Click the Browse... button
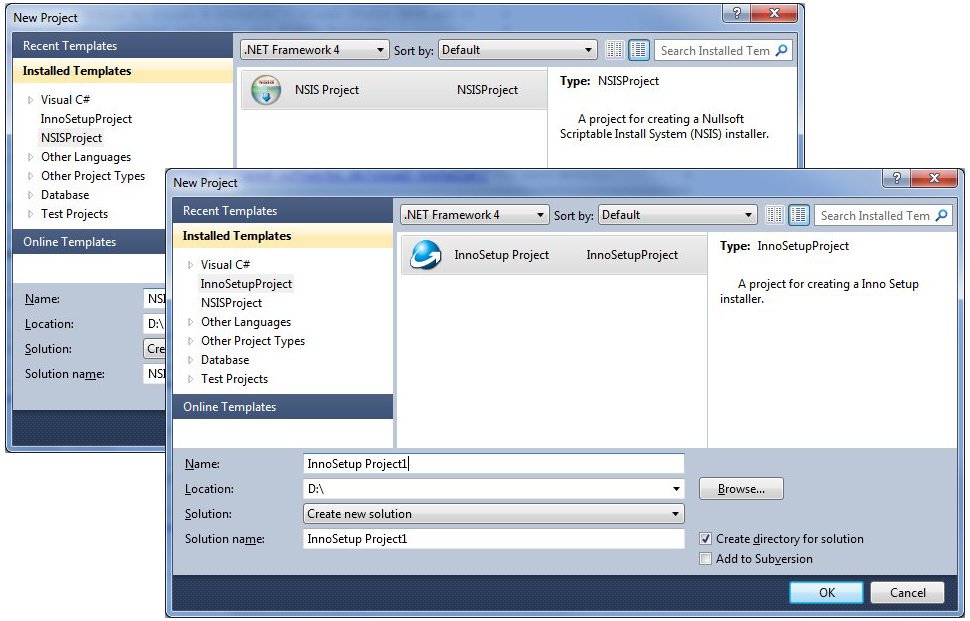970x621 pixels. coord(741,489)
